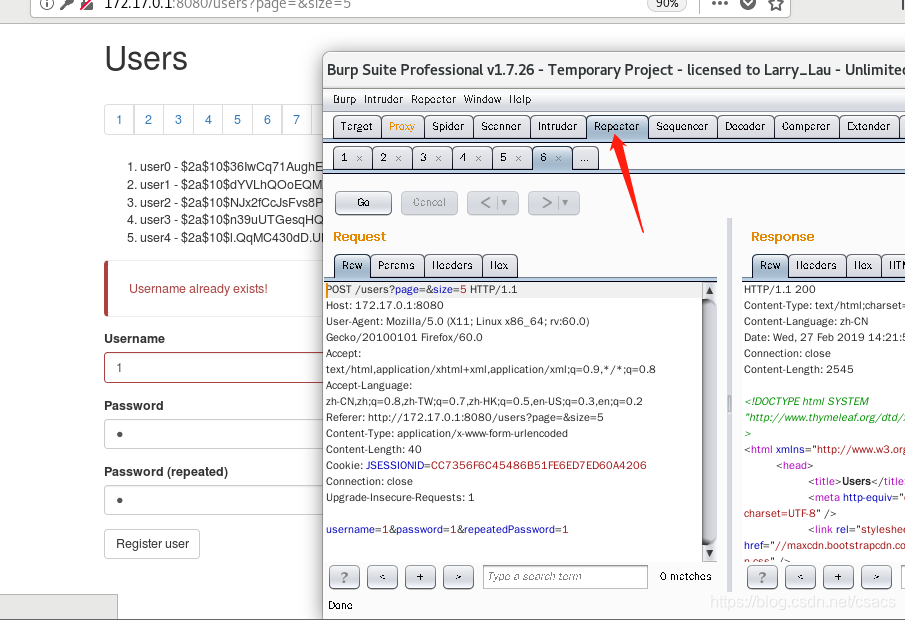The width and height of the screenshot is (905, 620).
Task: Click the Username input field
Action: 214,368
